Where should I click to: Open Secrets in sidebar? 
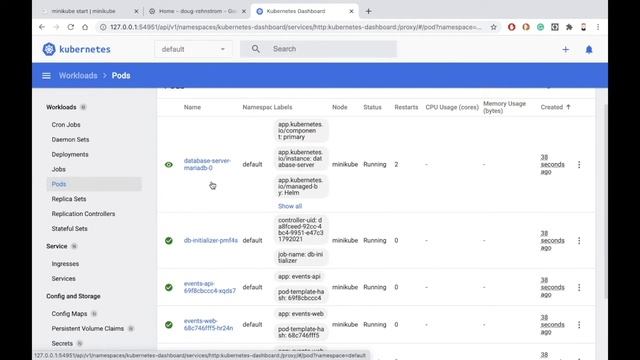point(62,343)
